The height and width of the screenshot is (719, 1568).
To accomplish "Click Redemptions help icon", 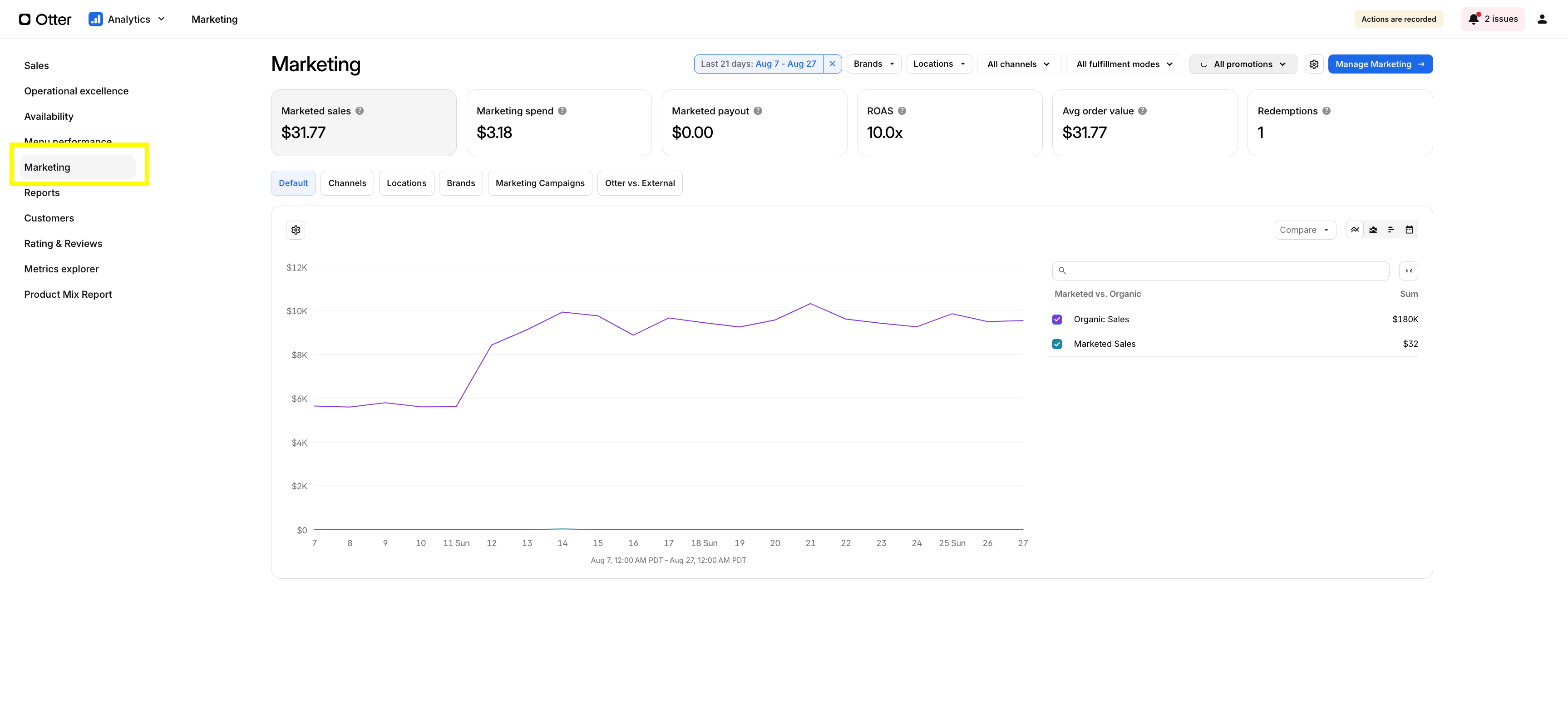I will (x=1326, y=111).
